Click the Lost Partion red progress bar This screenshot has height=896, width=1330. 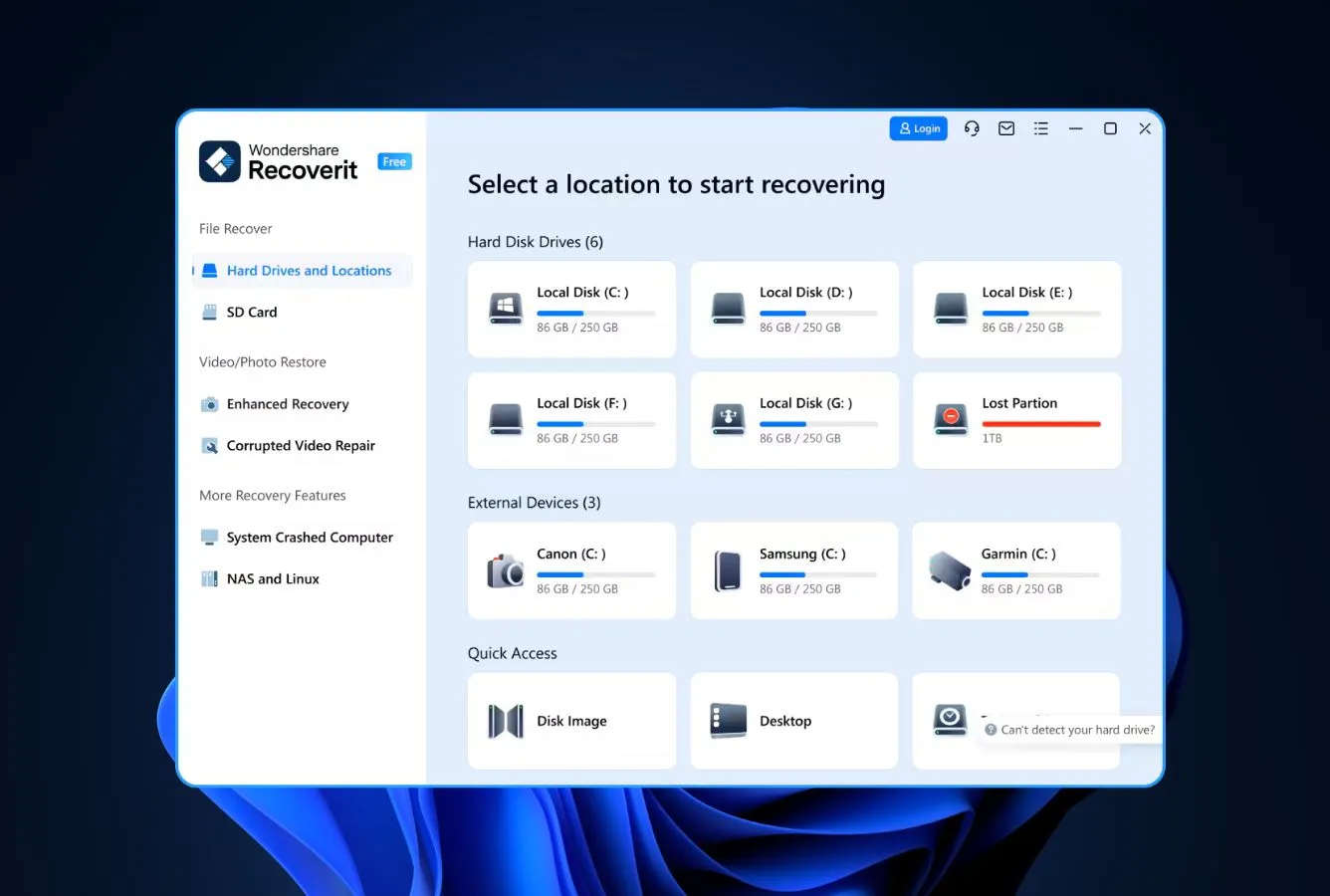click(x=1041, y=424)
